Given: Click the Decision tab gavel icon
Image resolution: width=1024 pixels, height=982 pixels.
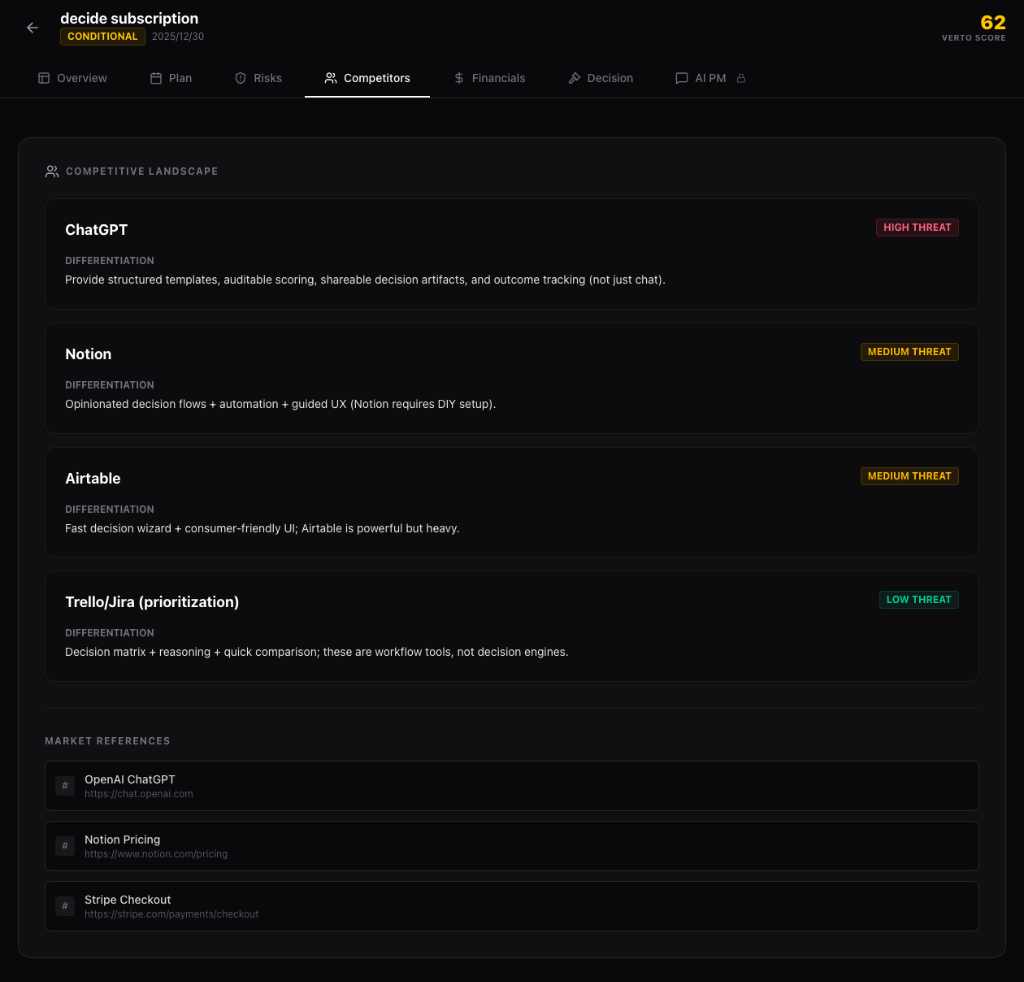Looking at the screenshot, I should (574, 78).
